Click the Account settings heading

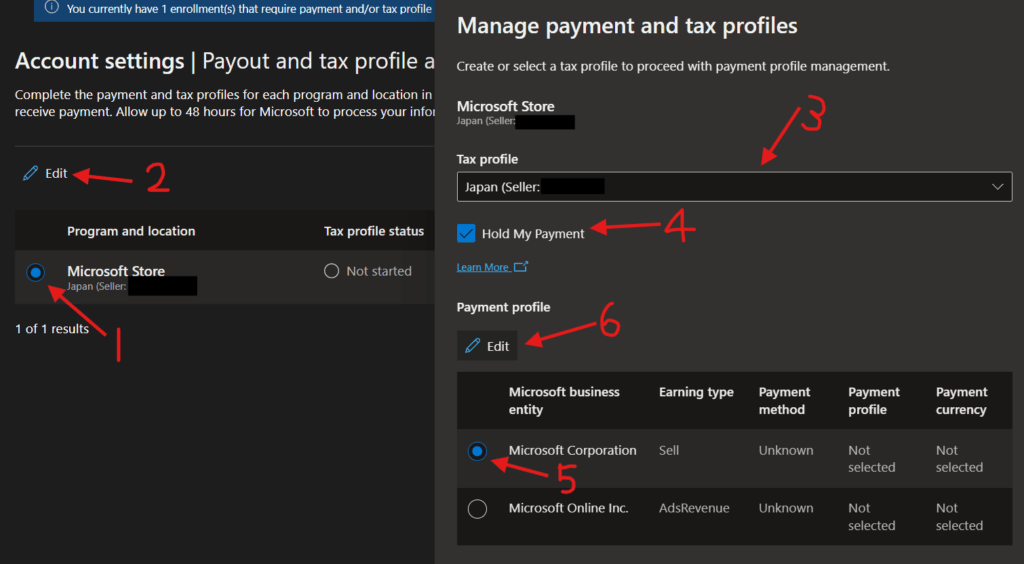pos(99,61)
